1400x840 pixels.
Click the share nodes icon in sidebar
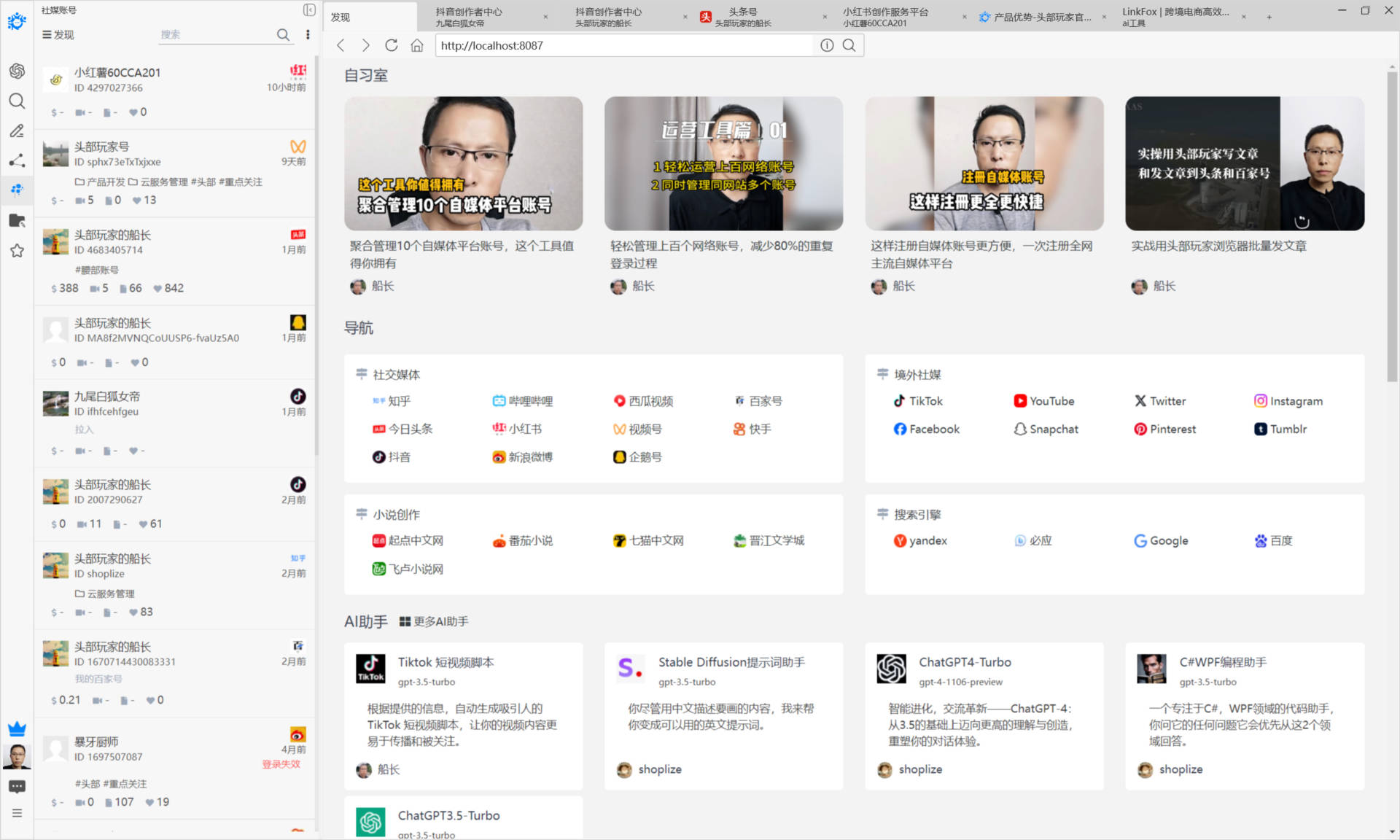(x=17, y=160)
